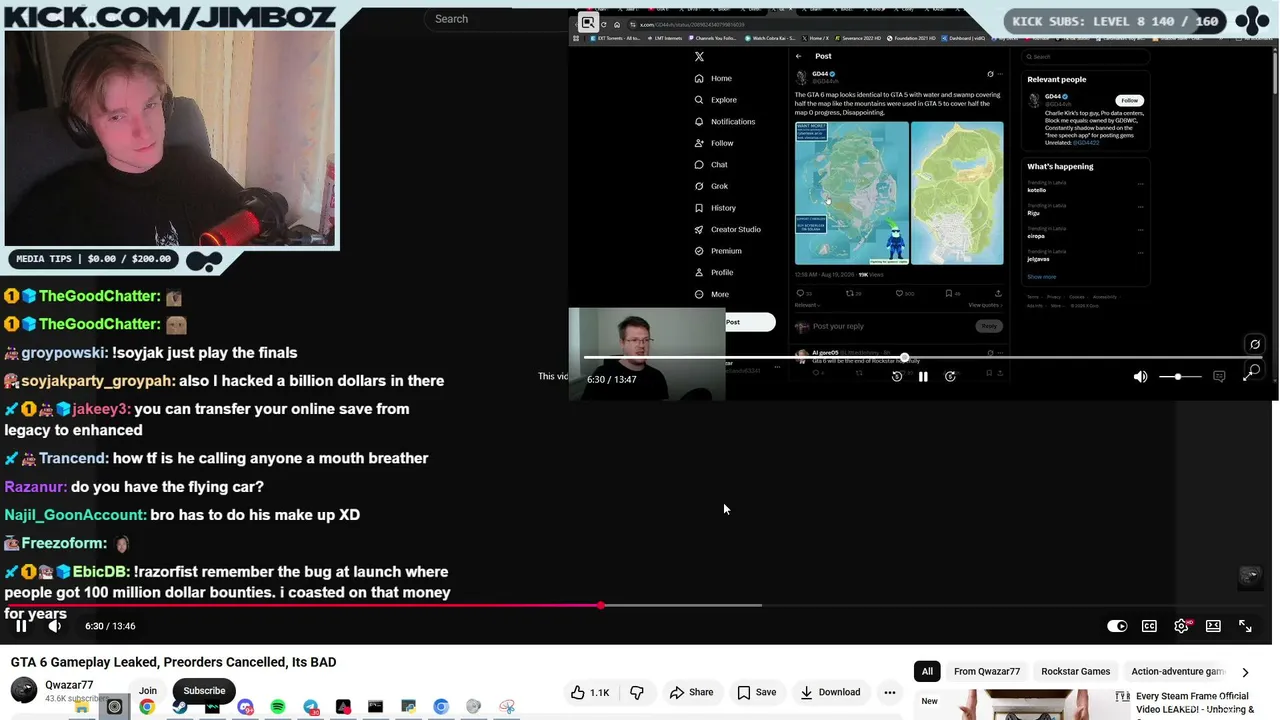Open File Explorer from the taskbar
Image resolution: width=1280 pixels, height=720 pixels.
click(82, 707)
